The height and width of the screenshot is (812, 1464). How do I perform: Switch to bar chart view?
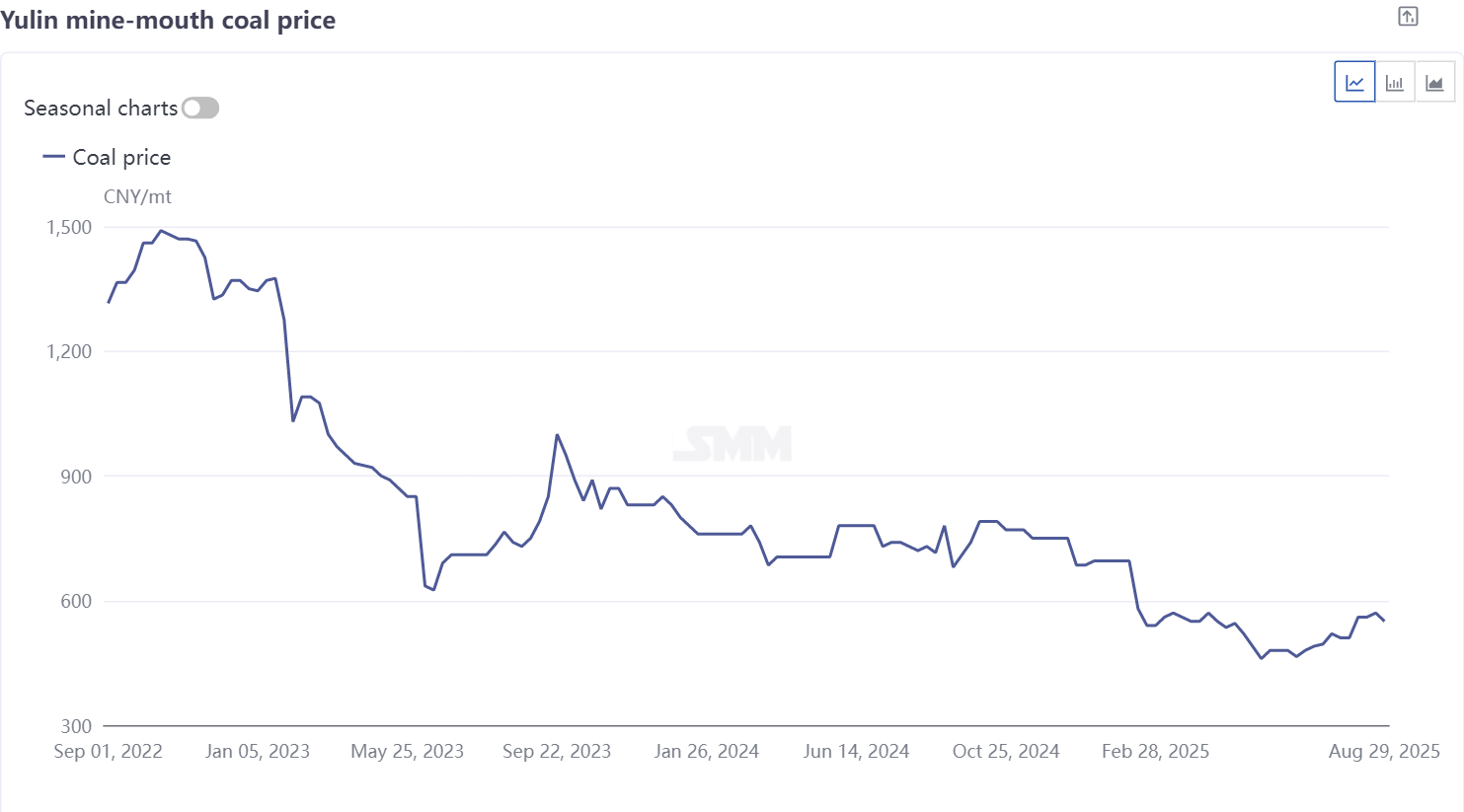pyautogui.click(x=1395, y=83)
